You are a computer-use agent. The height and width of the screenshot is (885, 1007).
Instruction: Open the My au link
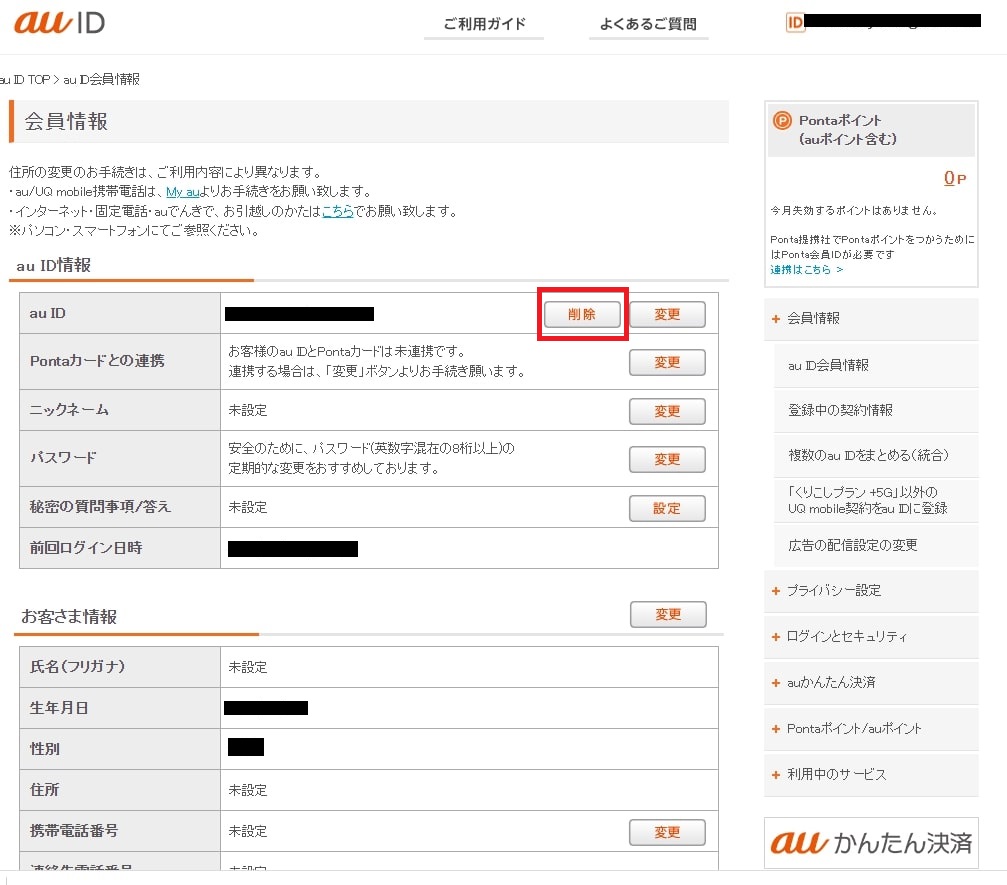(x=182, y=191)
